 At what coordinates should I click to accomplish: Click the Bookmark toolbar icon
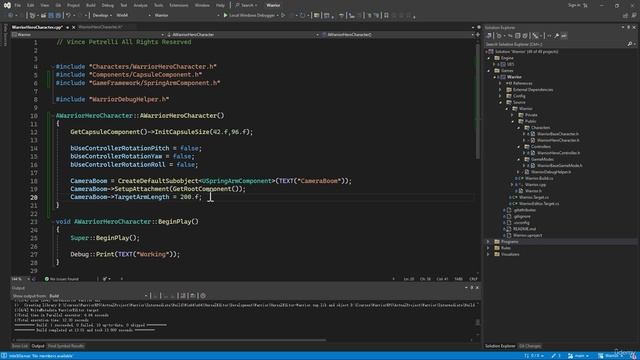click(x=386, y=15)
